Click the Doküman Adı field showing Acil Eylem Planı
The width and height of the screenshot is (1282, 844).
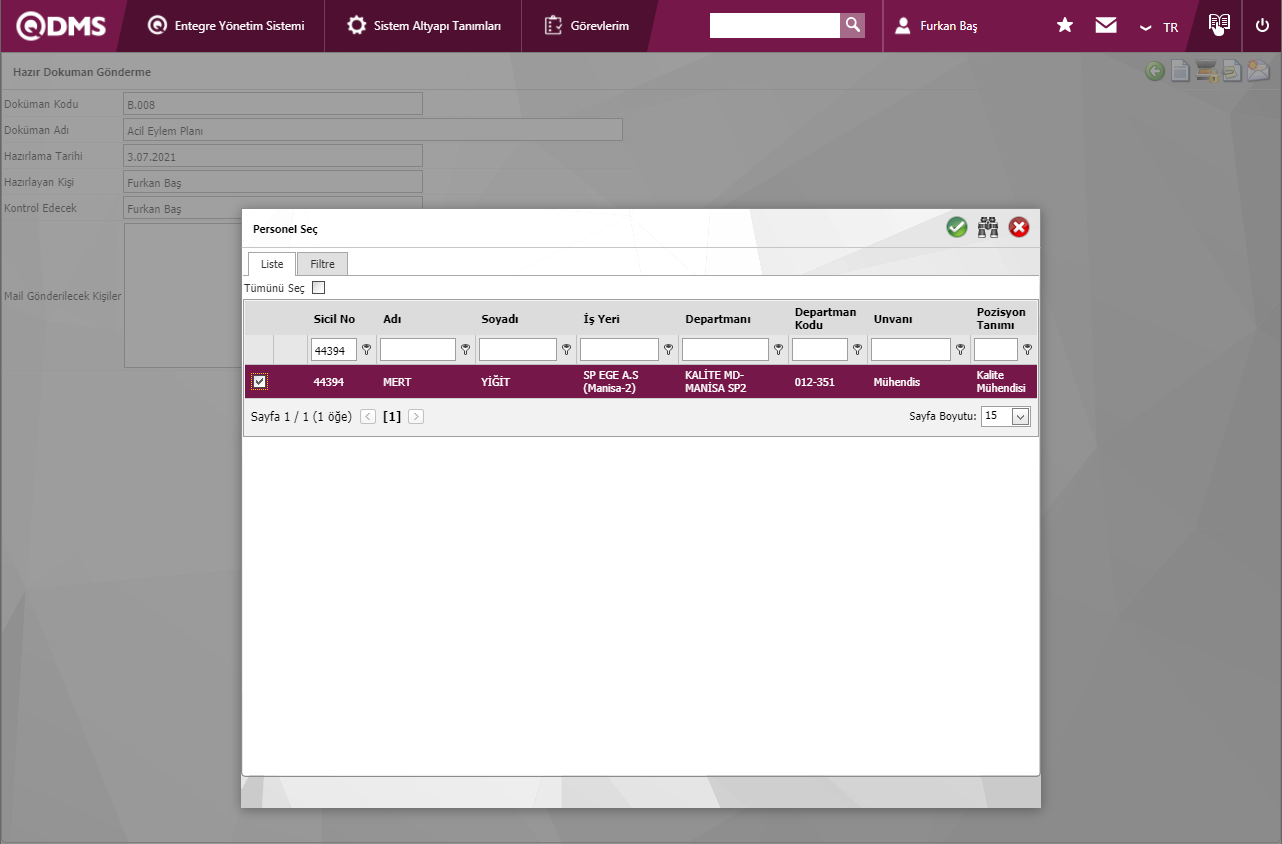point(373,130)
